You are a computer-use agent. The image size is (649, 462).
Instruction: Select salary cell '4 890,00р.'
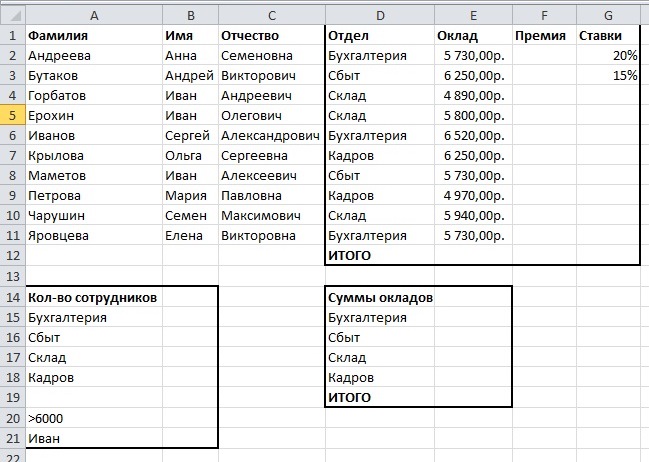point(474,96)
